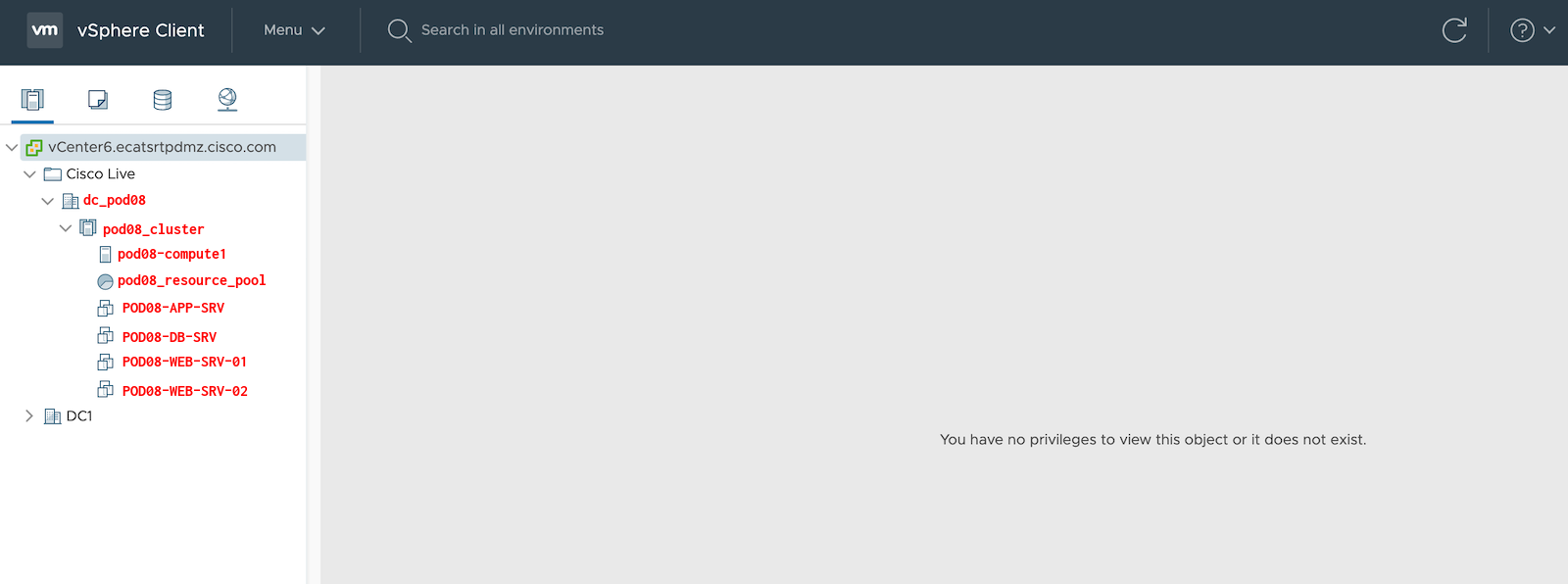Click the VMware vm logo

coord(45,30)
